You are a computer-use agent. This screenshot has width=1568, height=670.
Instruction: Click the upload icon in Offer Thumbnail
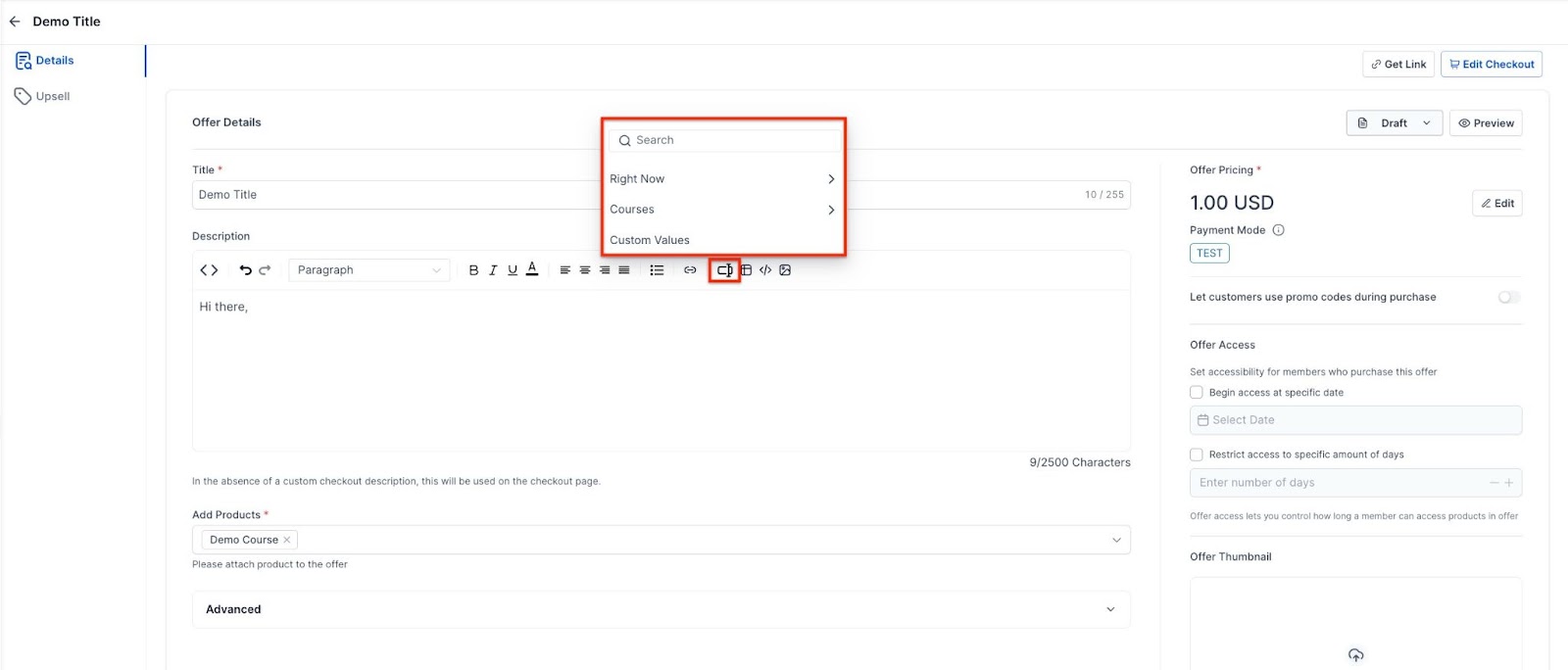coord(1355,655)
